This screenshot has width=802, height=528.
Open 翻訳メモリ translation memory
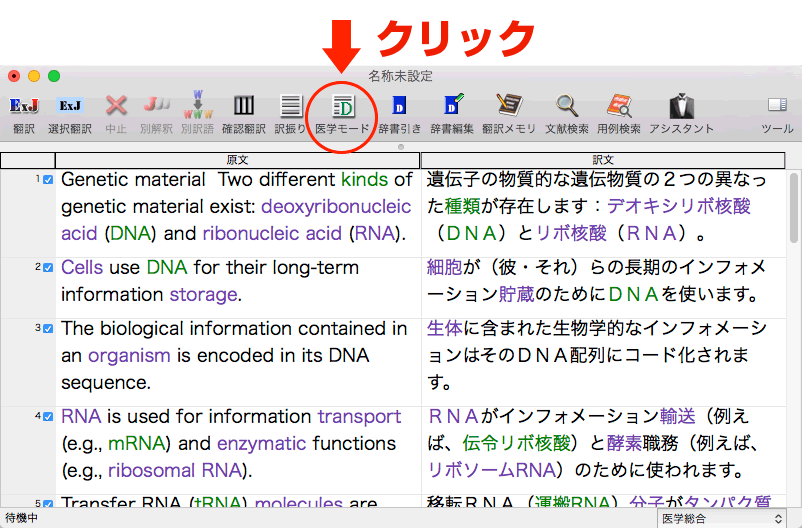pyautogui.click(x=509, y=105)
